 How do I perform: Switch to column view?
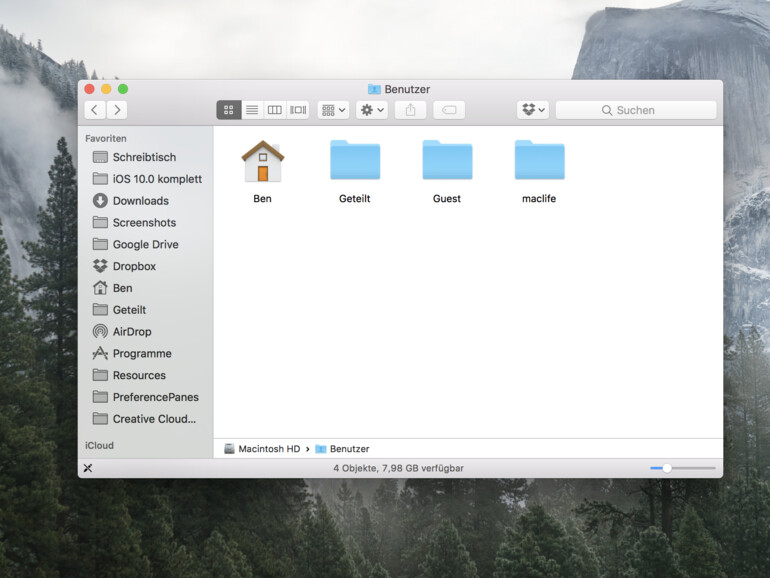tap(275, 110)
